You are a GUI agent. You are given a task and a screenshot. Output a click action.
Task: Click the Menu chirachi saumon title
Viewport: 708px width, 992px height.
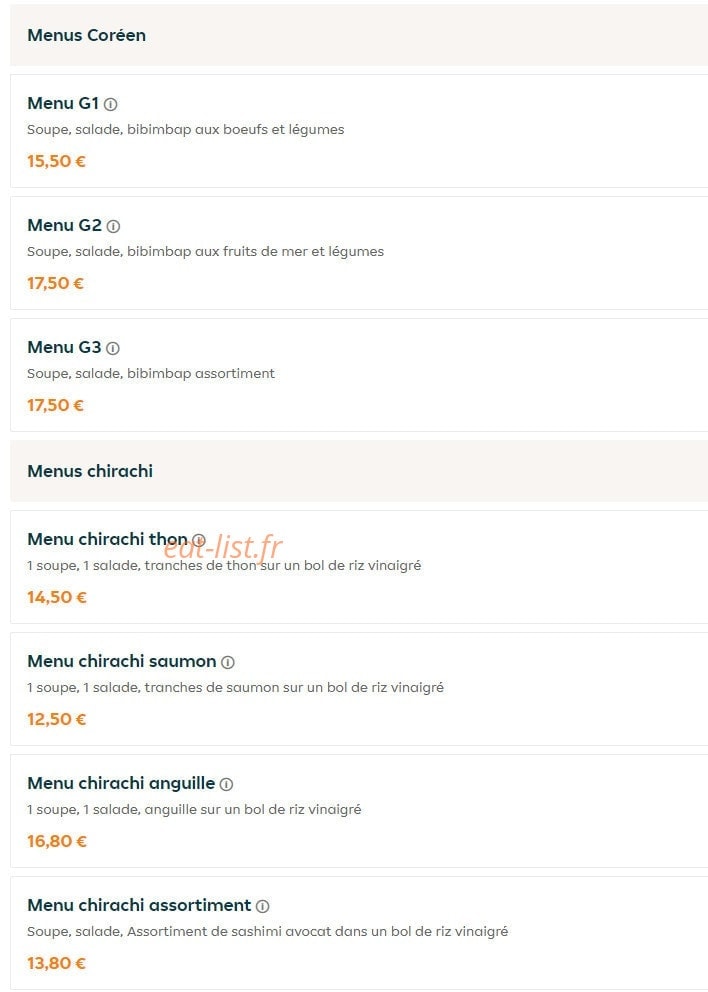pyautogui.click(x=122, y=661)
